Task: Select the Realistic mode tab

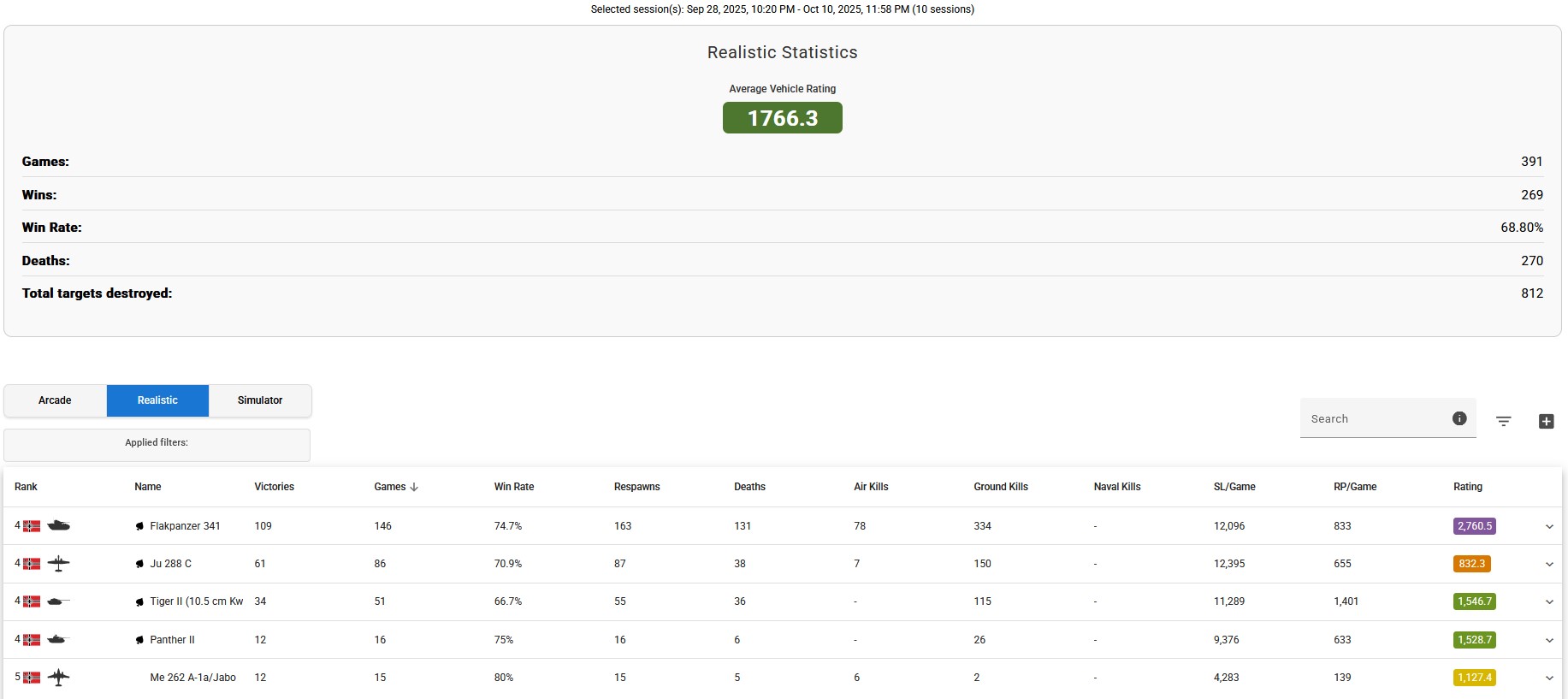Action: (157, 400)
